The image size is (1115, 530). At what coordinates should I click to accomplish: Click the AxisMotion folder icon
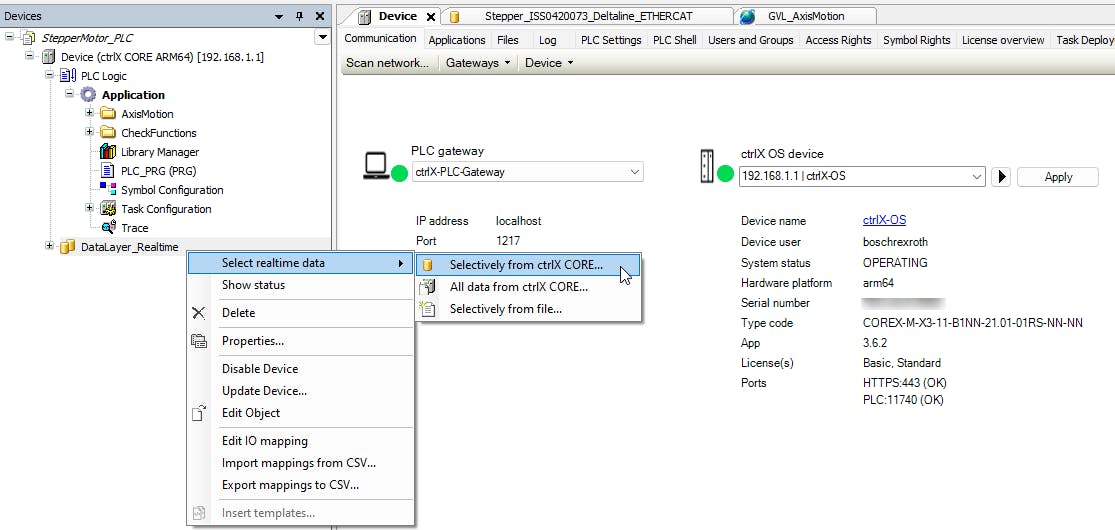tap(107, 114)
